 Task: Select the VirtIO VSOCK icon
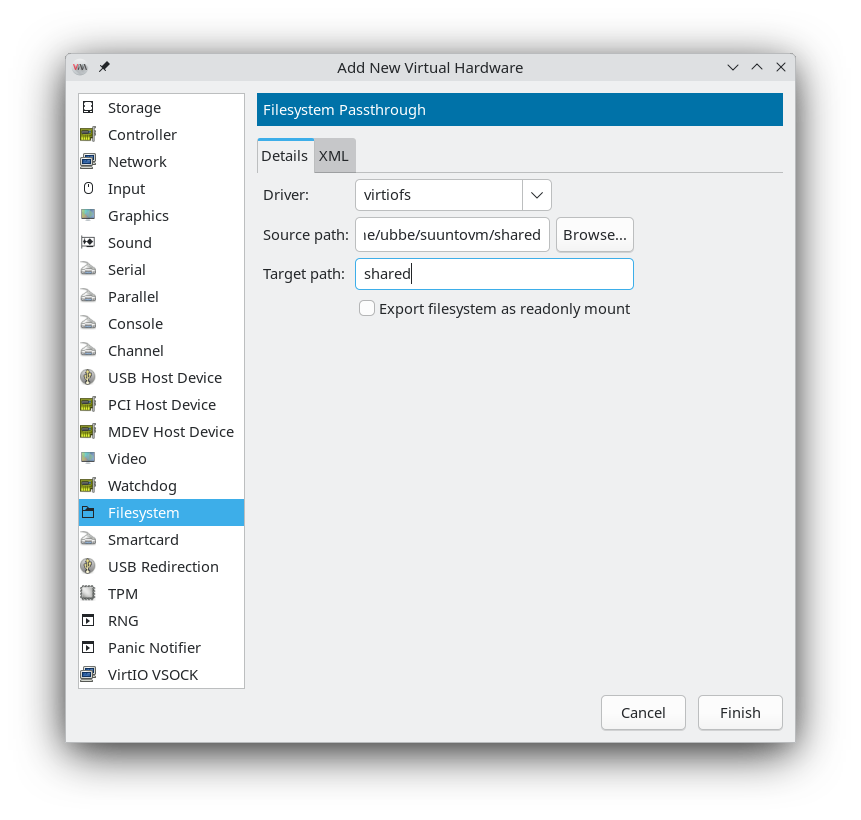tap(88, 675)
